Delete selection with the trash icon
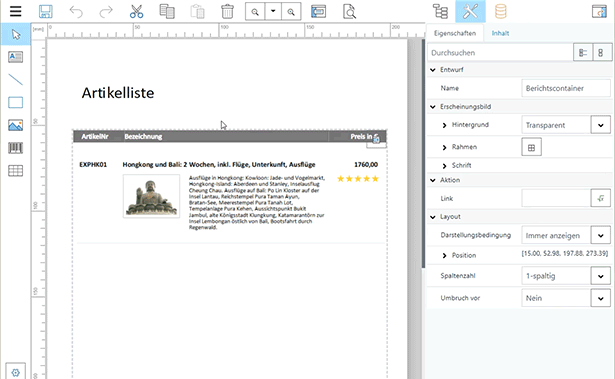 [227, 11]
